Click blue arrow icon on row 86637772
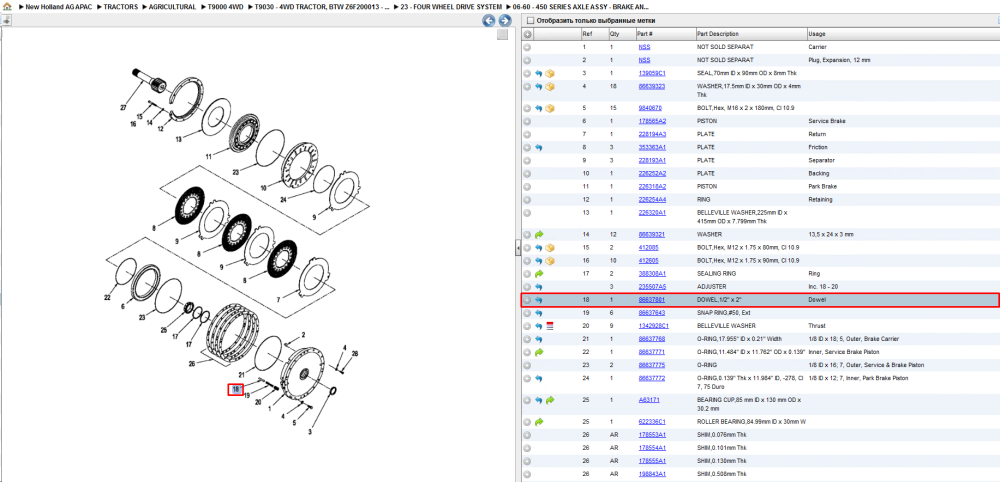 539,379
